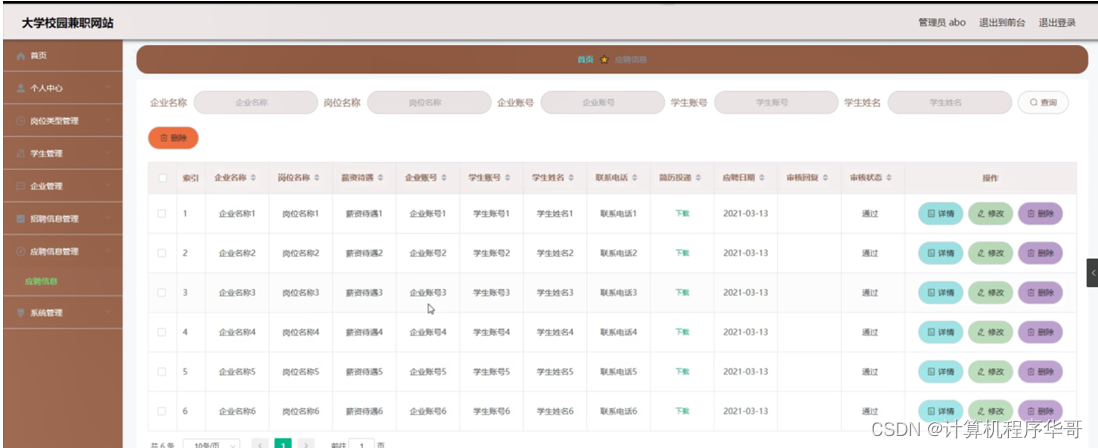Click the 查询 search button

[1043, 102]
